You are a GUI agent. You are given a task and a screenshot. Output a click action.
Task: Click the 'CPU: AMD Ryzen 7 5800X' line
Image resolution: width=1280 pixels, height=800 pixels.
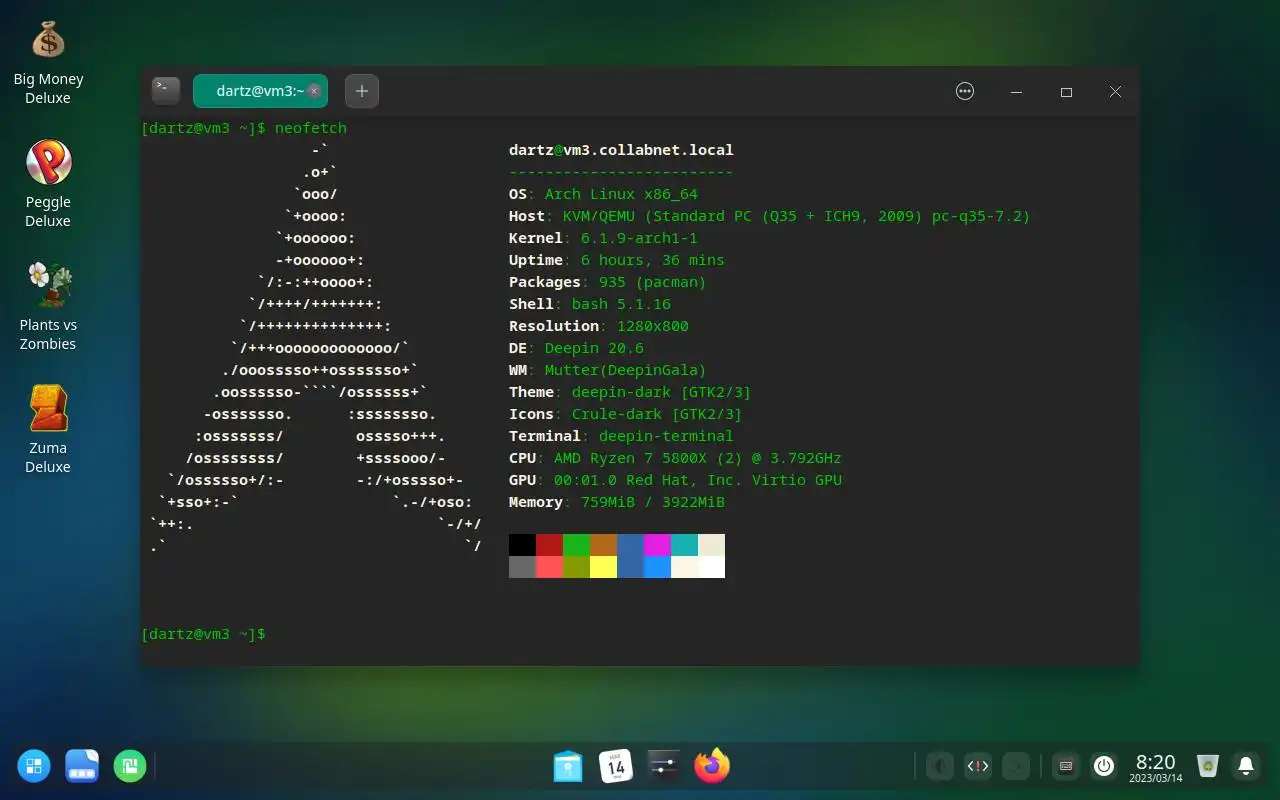tap(675, 458)
